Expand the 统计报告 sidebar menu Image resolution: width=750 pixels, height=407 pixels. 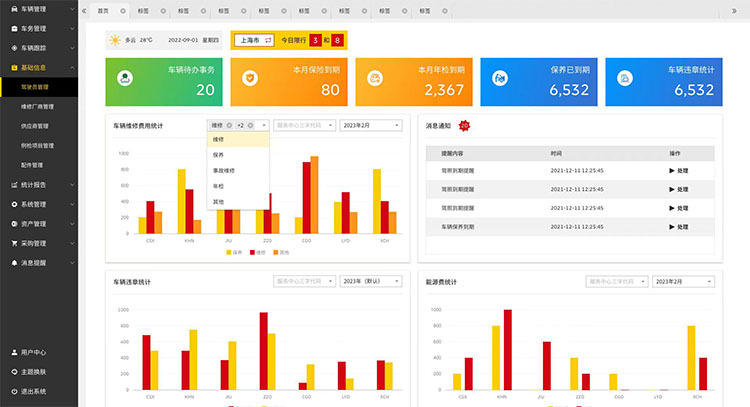[39, 185]
